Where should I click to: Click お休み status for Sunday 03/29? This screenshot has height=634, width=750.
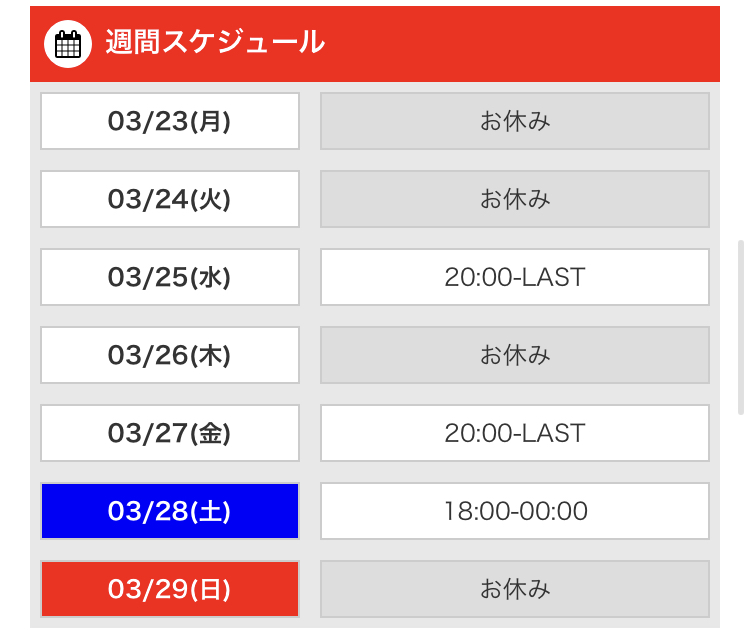(x=515, y=589)
